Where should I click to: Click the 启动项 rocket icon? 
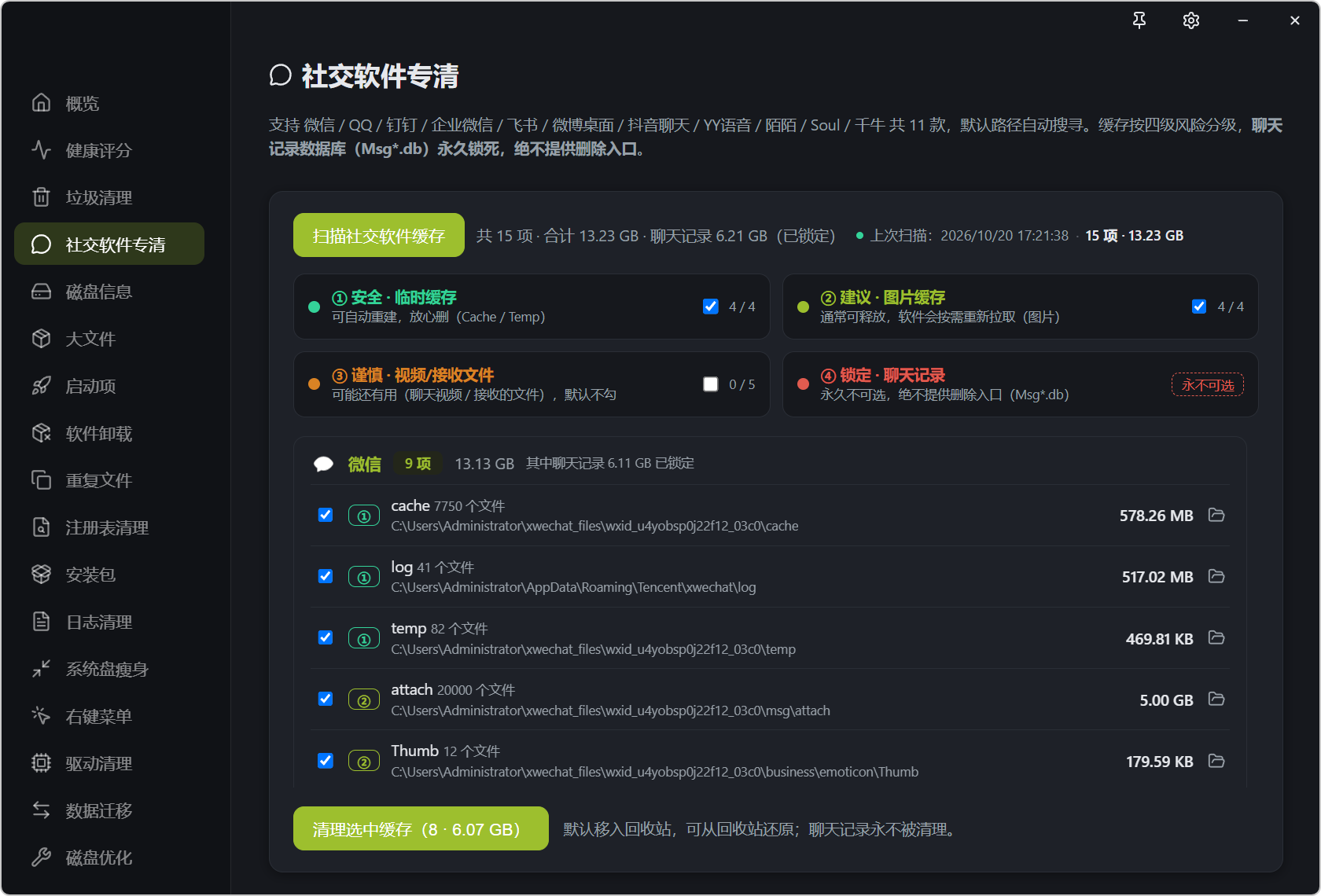(41, 386)
